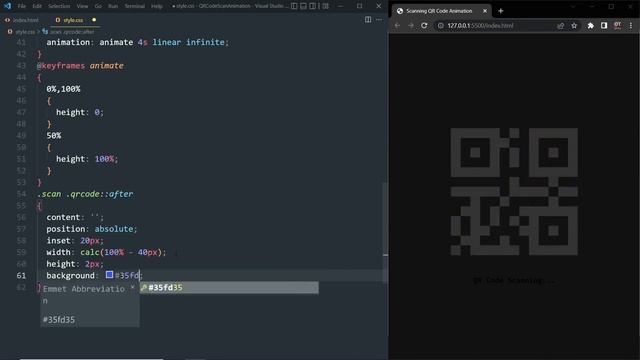Click line number 61 in the gutter
Screen dimensions: 640x360
click(21, 276)
